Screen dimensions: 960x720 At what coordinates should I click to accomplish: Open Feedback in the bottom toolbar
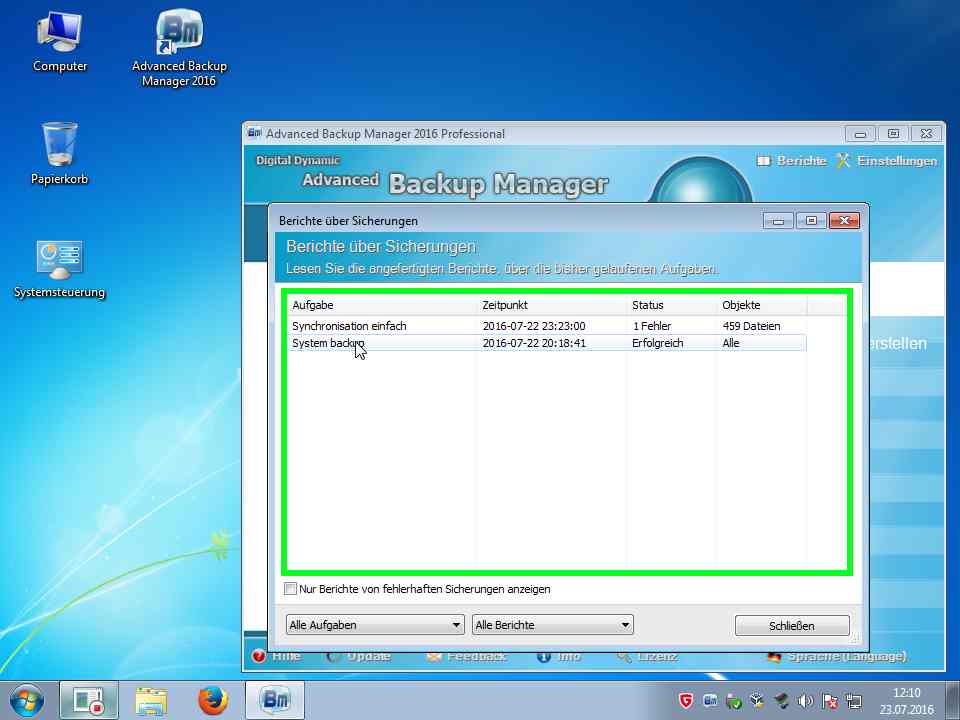point(467,656)
